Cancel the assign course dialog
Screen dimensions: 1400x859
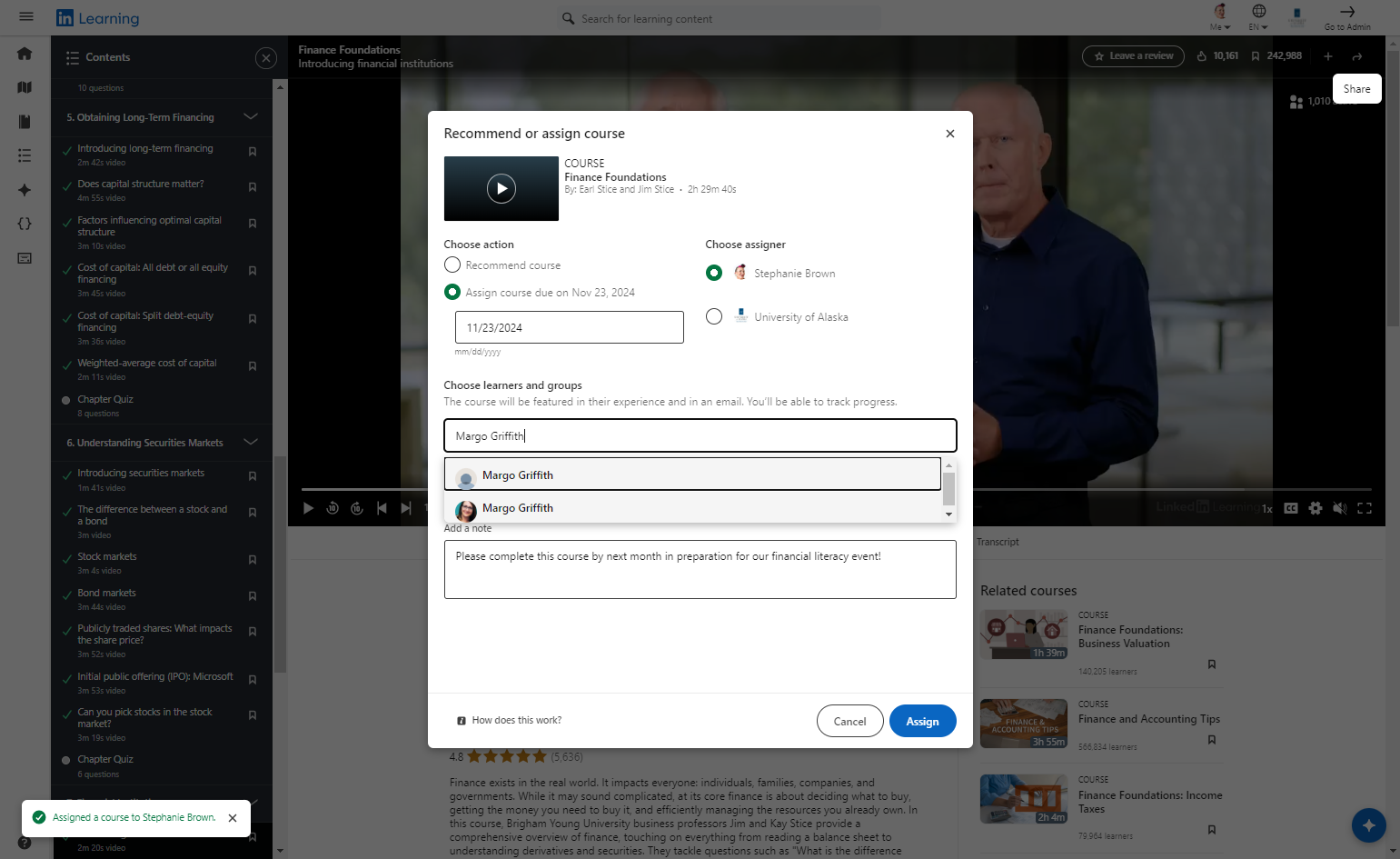pos(850,721)
